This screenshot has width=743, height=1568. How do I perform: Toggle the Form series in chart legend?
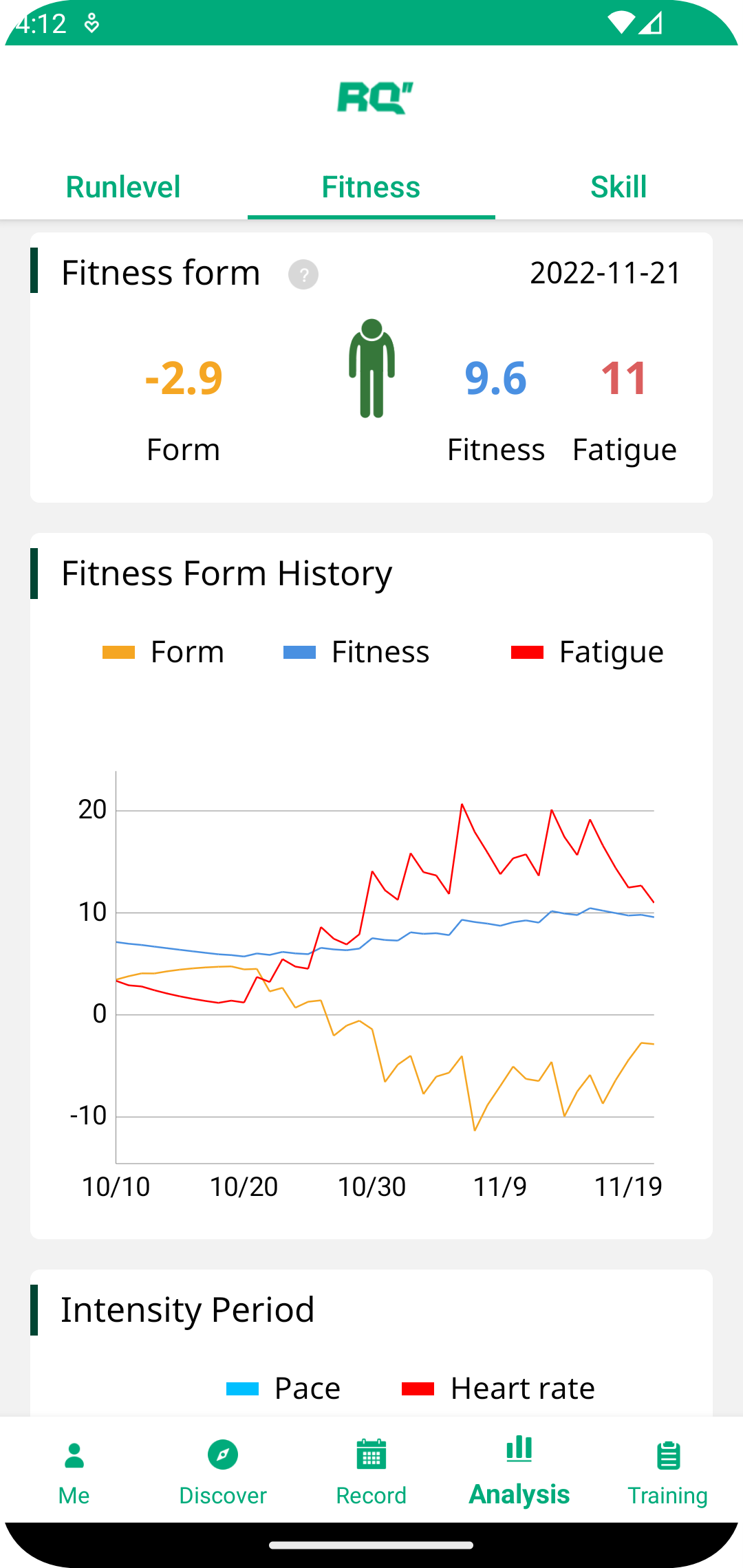(x=164, y=652)
